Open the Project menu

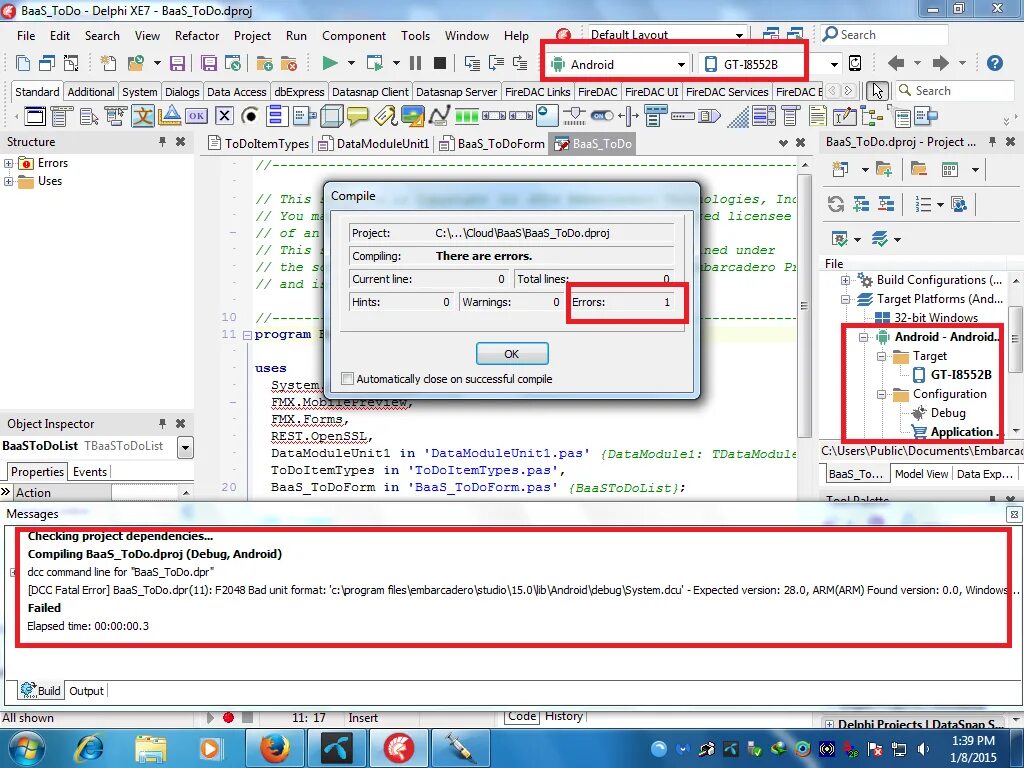252,36
